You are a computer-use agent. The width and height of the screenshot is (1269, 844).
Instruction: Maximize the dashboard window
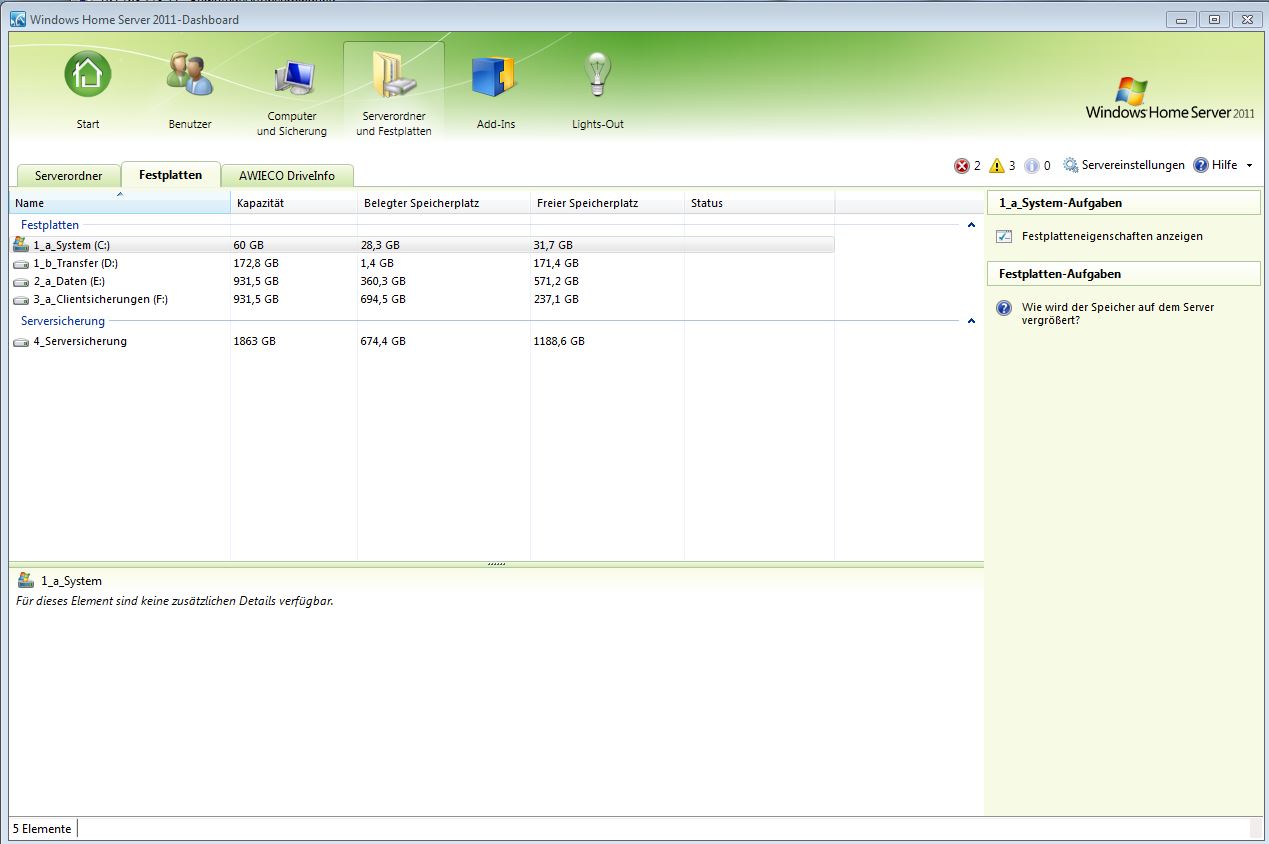coord(1214,19)
